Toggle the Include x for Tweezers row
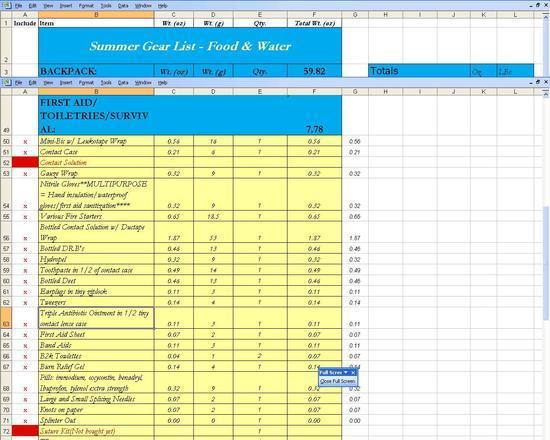This screenshot has height=440, width=550. 25,303
